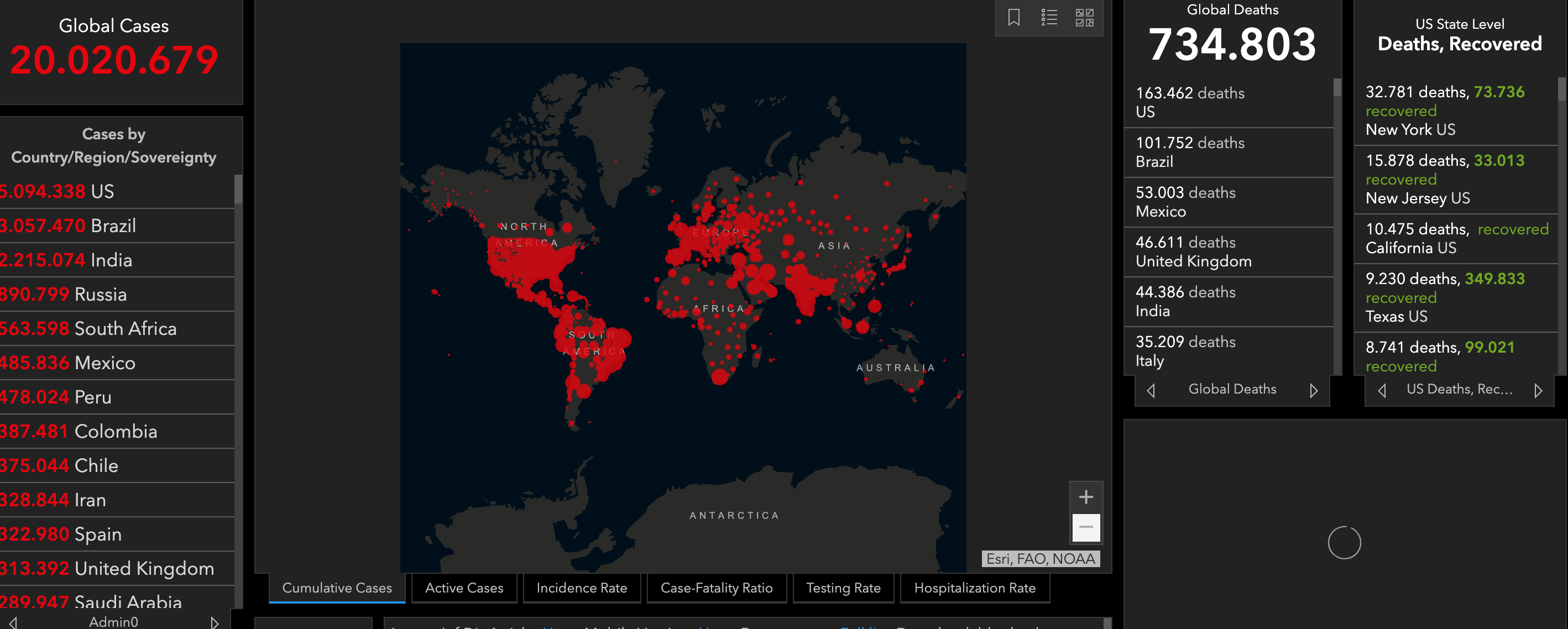Viewport: 1568px width, 629px height.
Task: Switch to the Incidence Rate tab
Action: (x=581, y=588)
